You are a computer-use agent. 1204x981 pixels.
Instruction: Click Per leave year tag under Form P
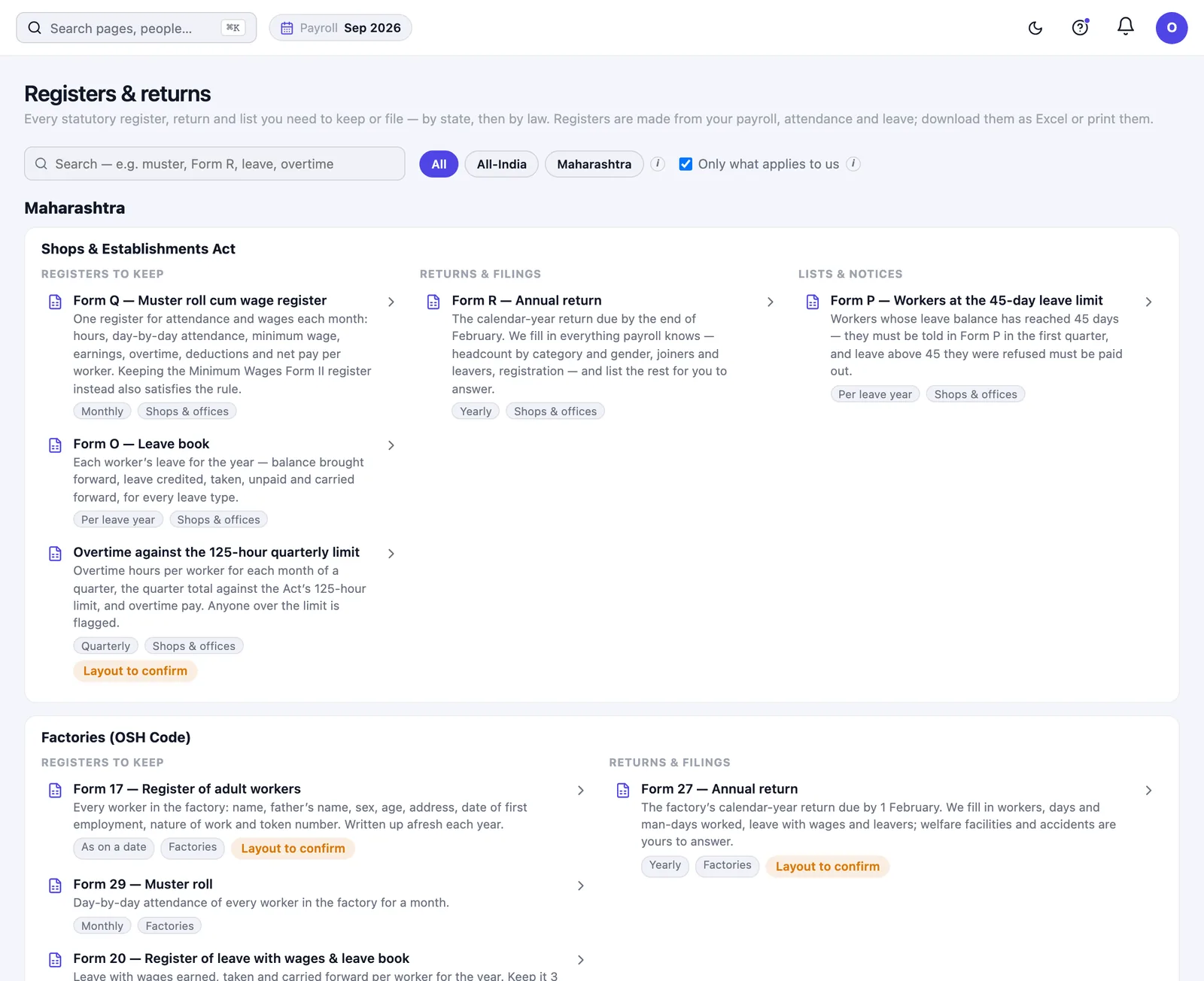pos(875,394)
